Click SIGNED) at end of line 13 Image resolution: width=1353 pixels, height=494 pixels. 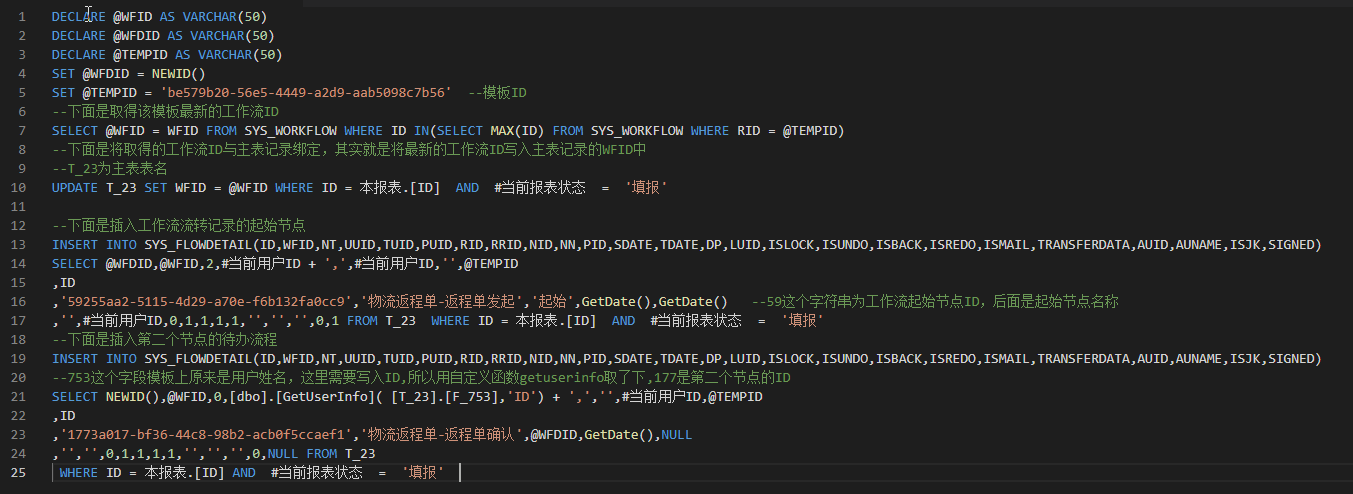[1295, 245]
